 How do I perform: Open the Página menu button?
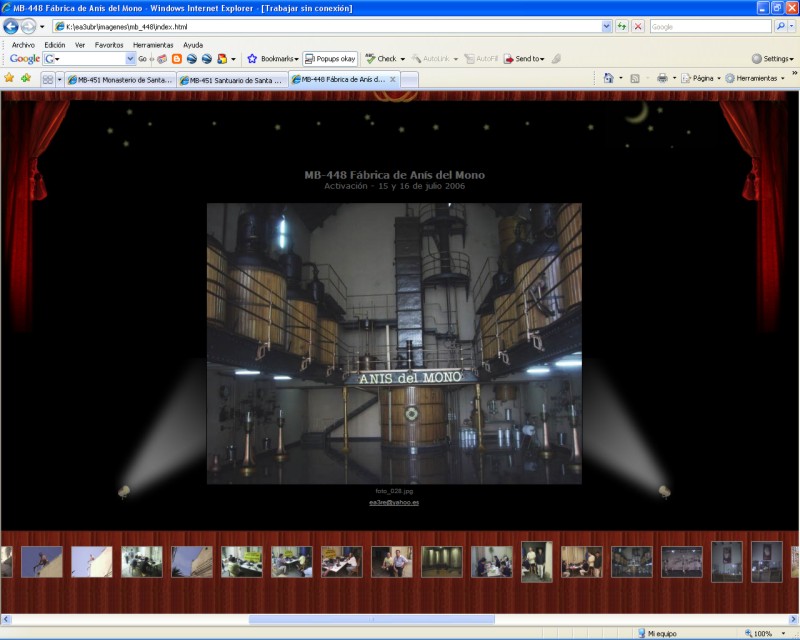(701, 79)
